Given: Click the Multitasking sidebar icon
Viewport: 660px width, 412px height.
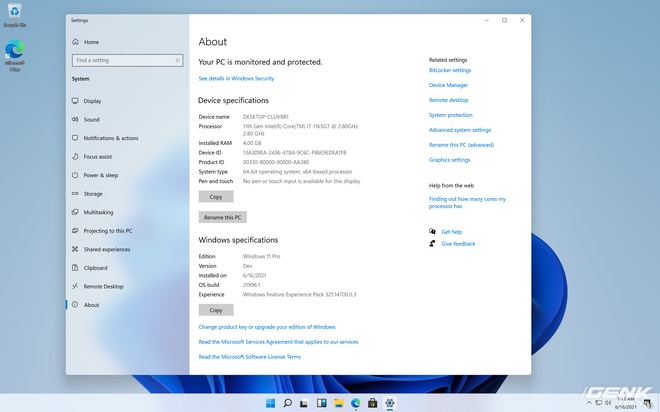Looking at the screenshot, I should pos(75,212).
